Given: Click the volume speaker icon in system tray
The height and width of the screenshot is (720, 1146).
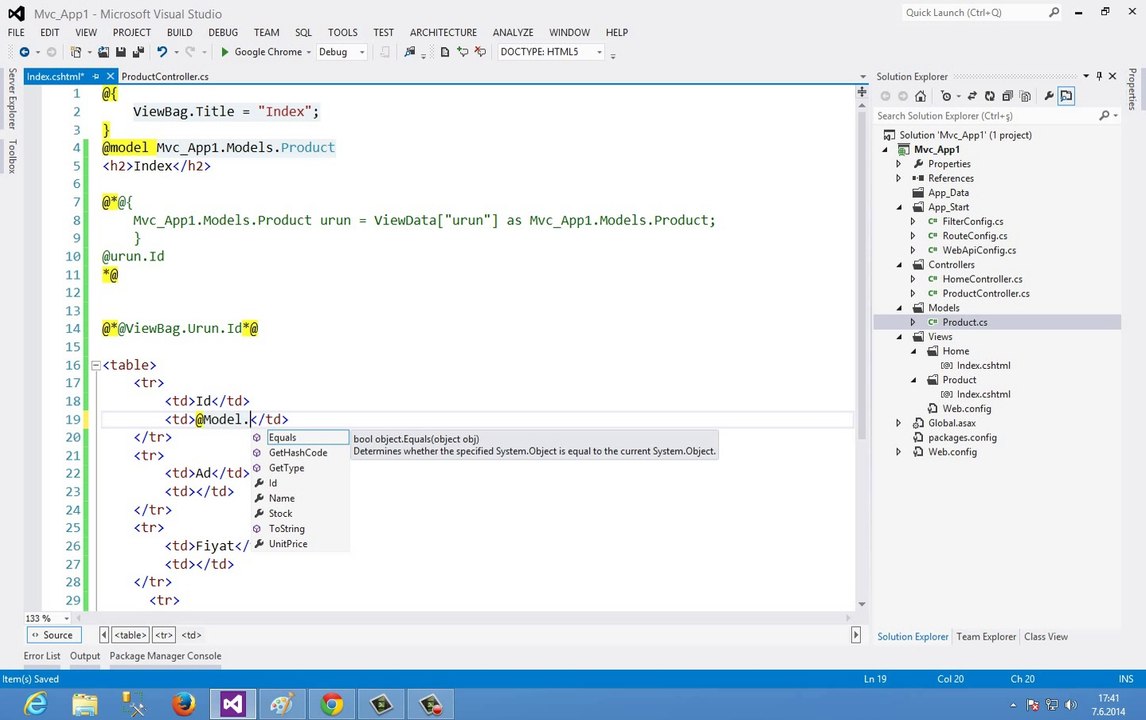Looking at the screenshot, I should pyautogui.click(x=1071, y=705).
